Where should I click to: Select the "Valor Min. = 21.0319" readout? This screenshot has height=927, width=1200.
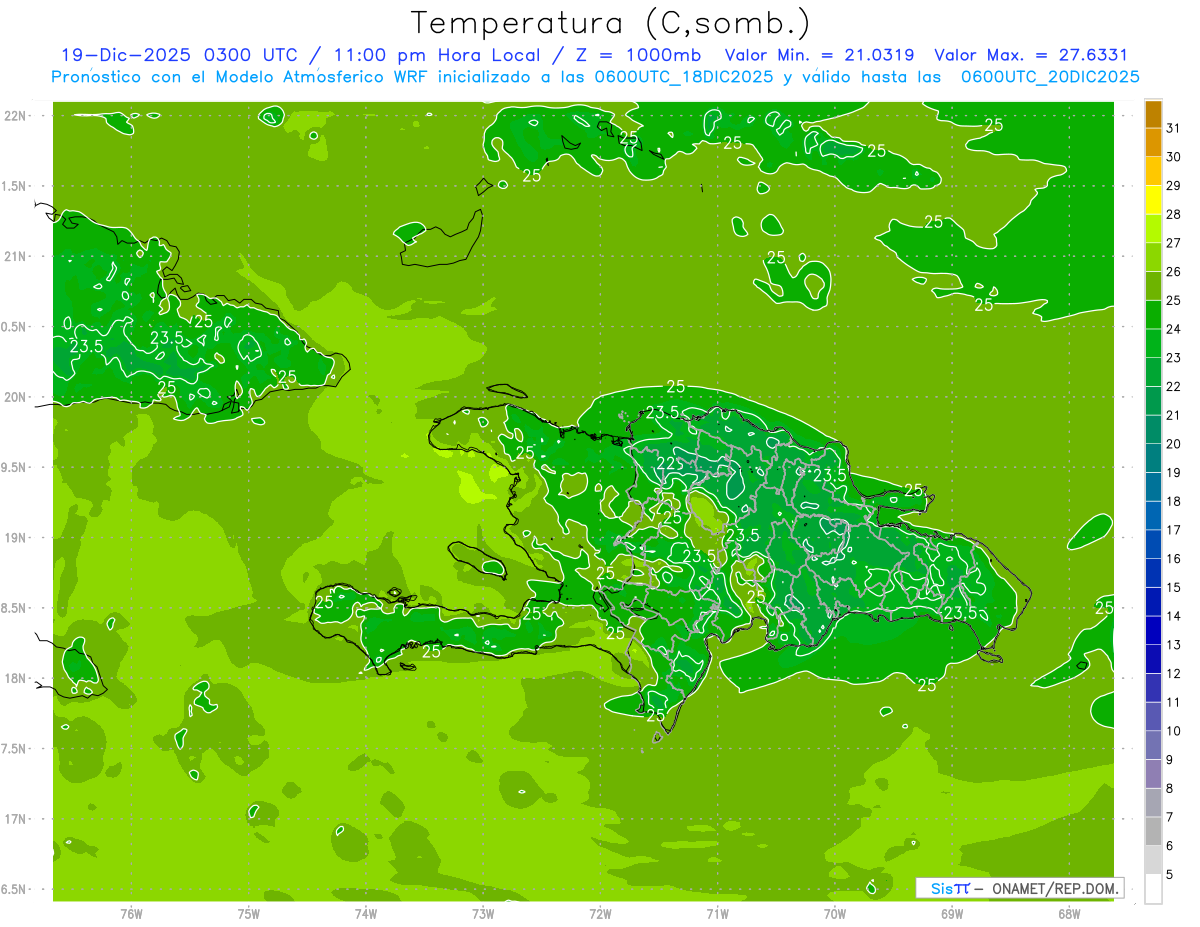(821, 55)
